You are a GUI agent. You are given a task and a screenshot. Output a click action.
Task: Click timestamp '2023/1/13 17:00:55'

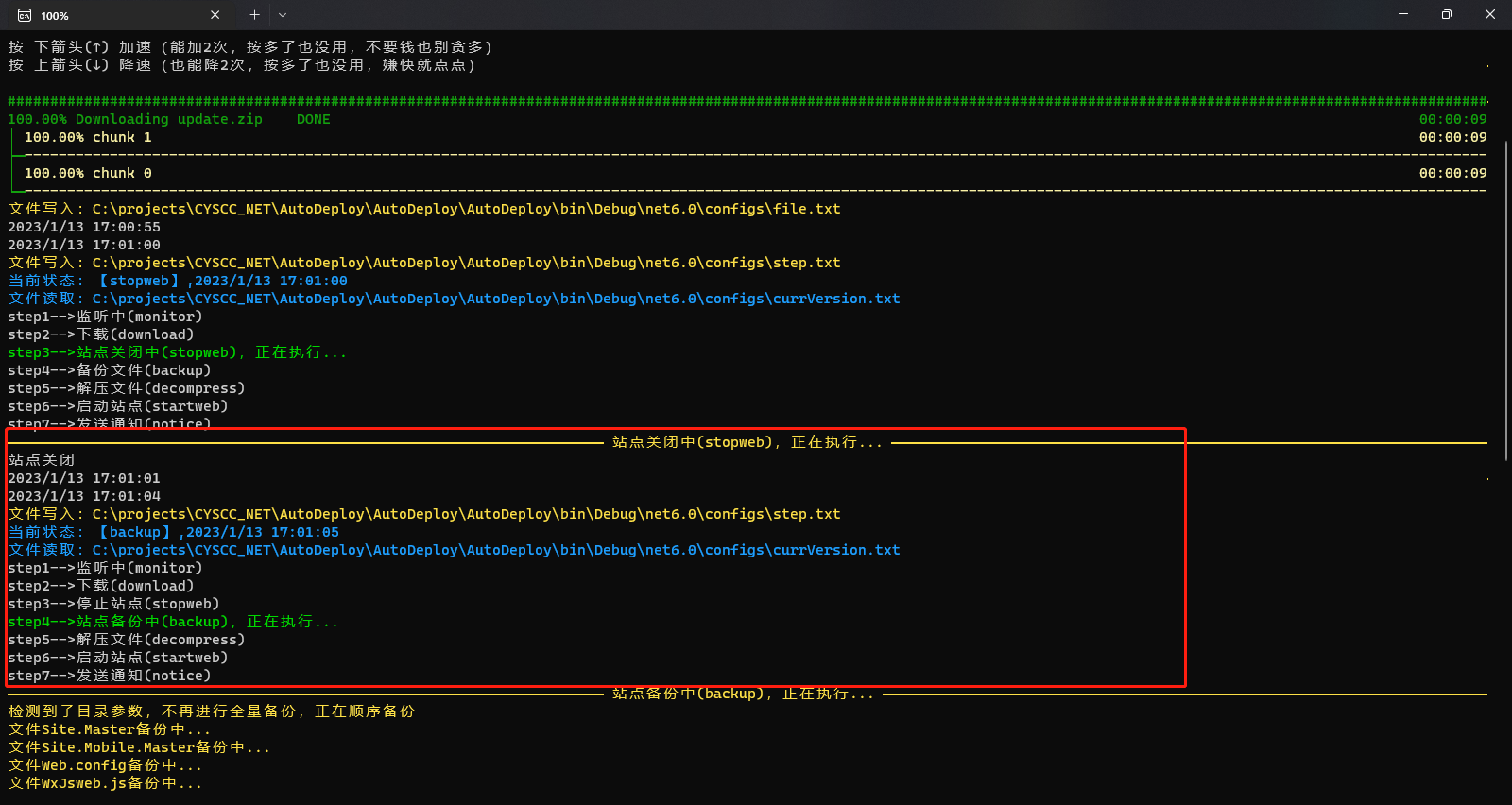(x=84, y=227)
